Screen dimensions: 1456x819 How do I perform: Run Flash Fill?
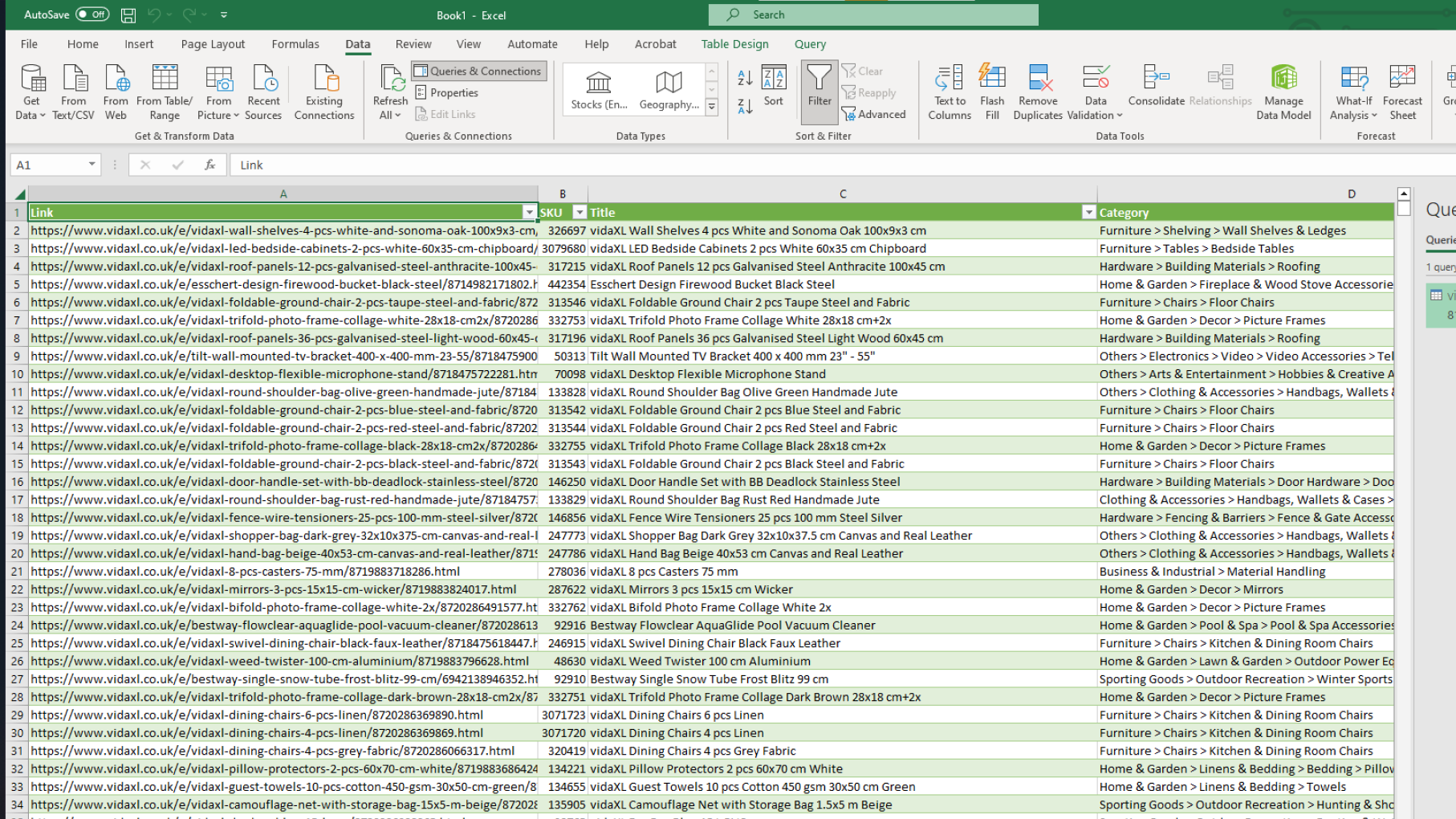pos(992,92)
